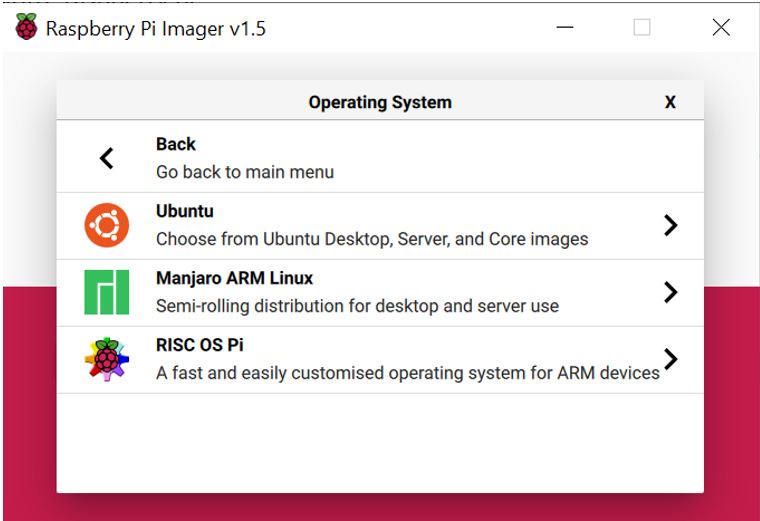
Task: Click "Semi-rolling distribution" description text
Action: (x=357, y=306)
